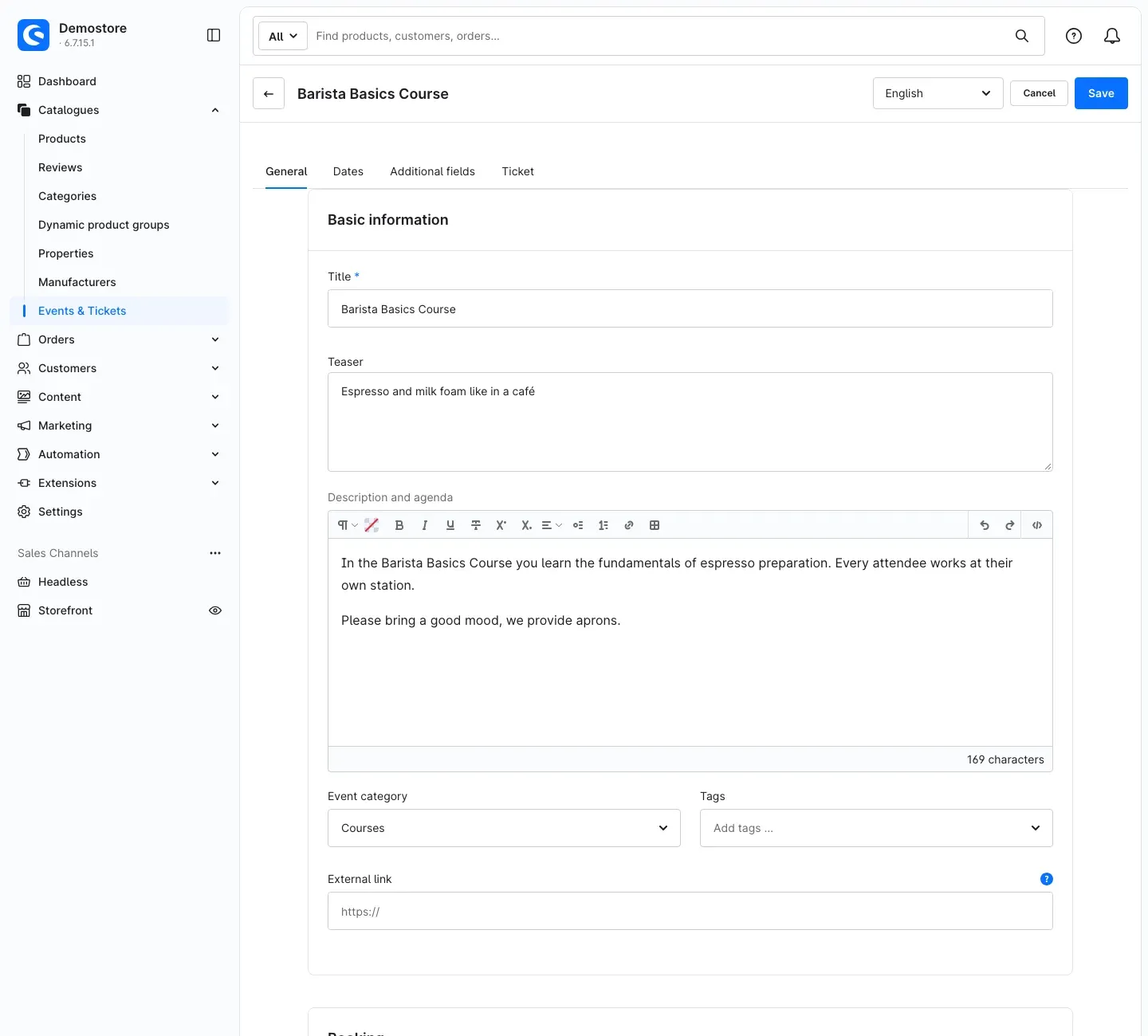Apply strikethrough in the description toolbar
The image size is (1148, 1036).
tap(476, 525)
